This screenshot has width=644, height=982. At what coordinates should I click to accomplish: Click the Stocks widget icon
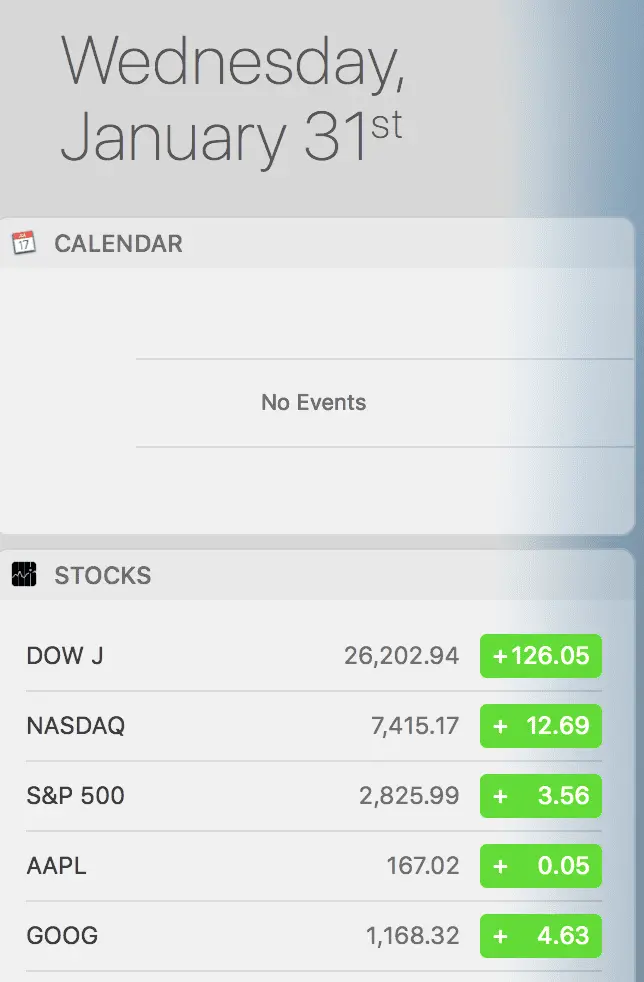[x=24, y=574]
